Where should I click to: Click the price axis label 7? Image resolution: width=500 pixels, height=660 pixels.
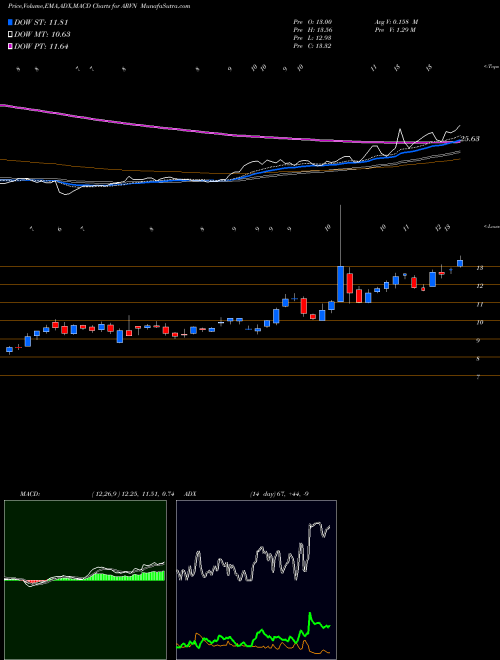tap(478, 377)
